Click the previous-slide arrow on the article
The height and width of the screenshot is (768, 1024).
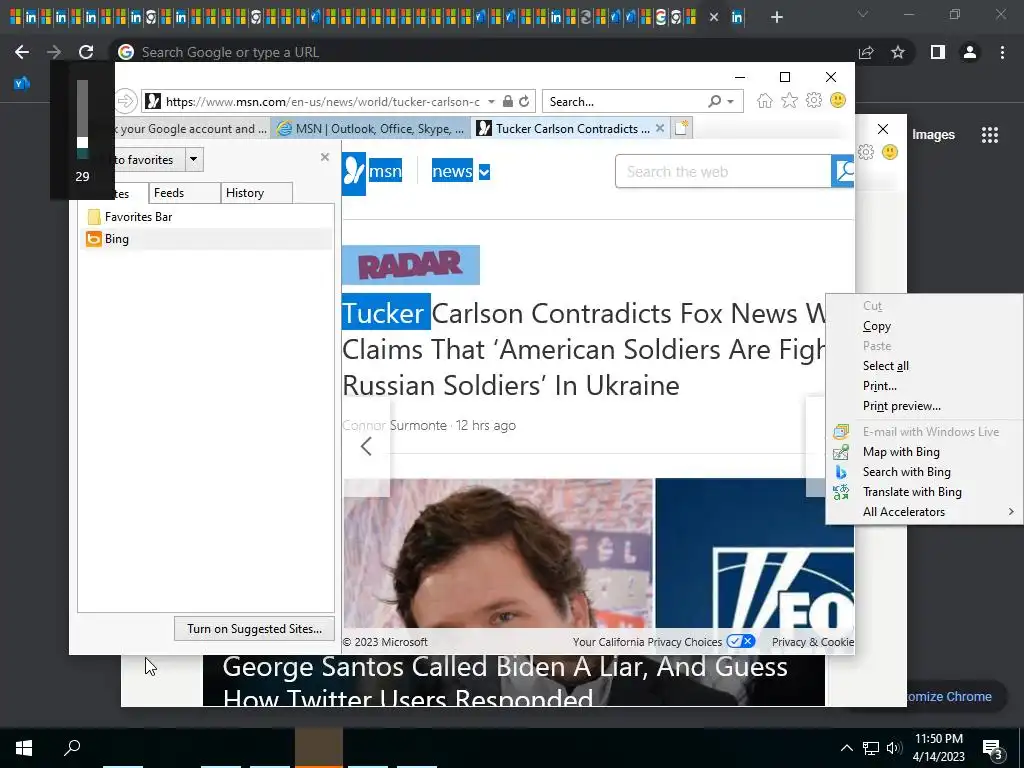(366, 446)
